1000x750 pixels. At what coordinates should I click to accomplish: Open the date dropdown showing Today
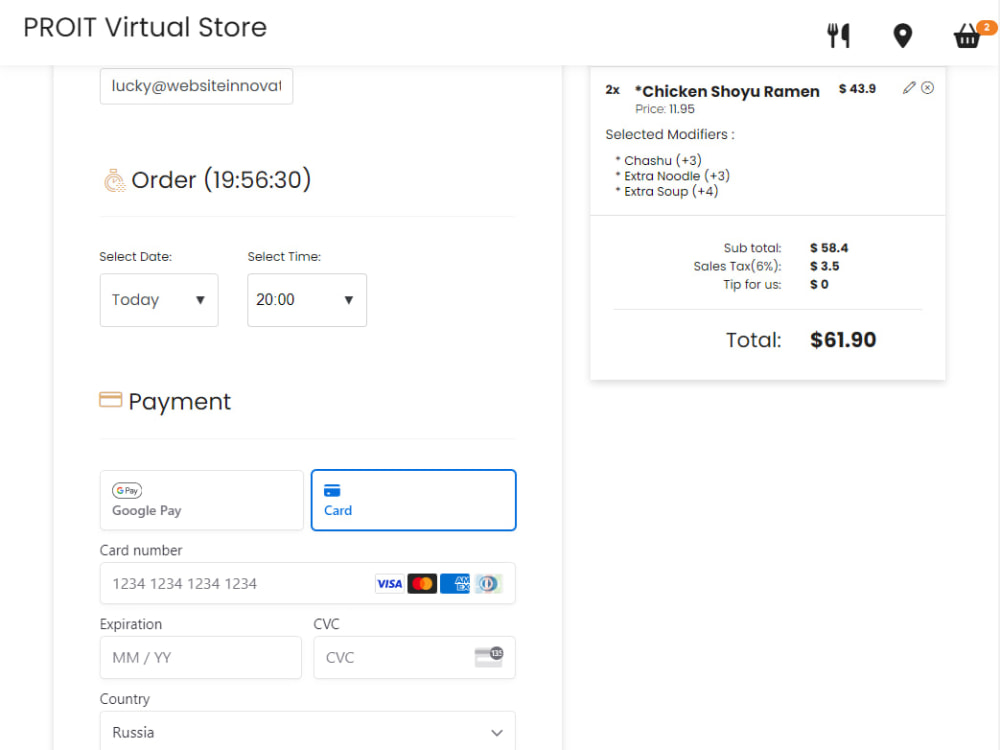coord(158,300)
